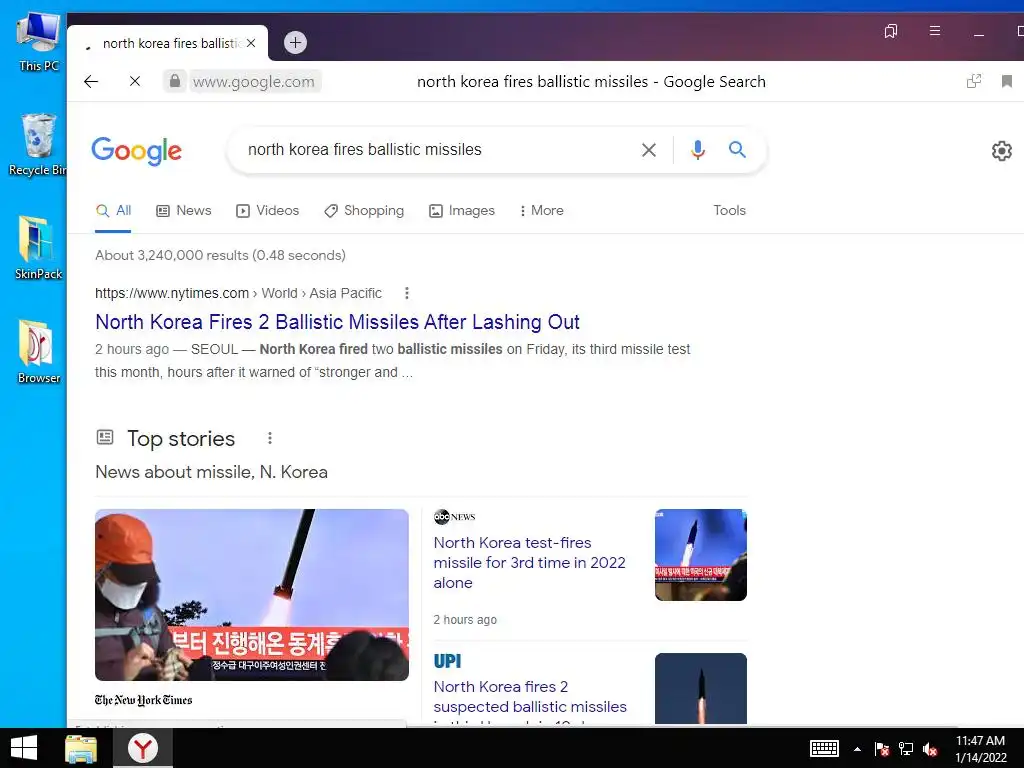Open the touch keyboard tray icon
The height and width of the screenshot is (768, 1024).
(x=824, y=748)
